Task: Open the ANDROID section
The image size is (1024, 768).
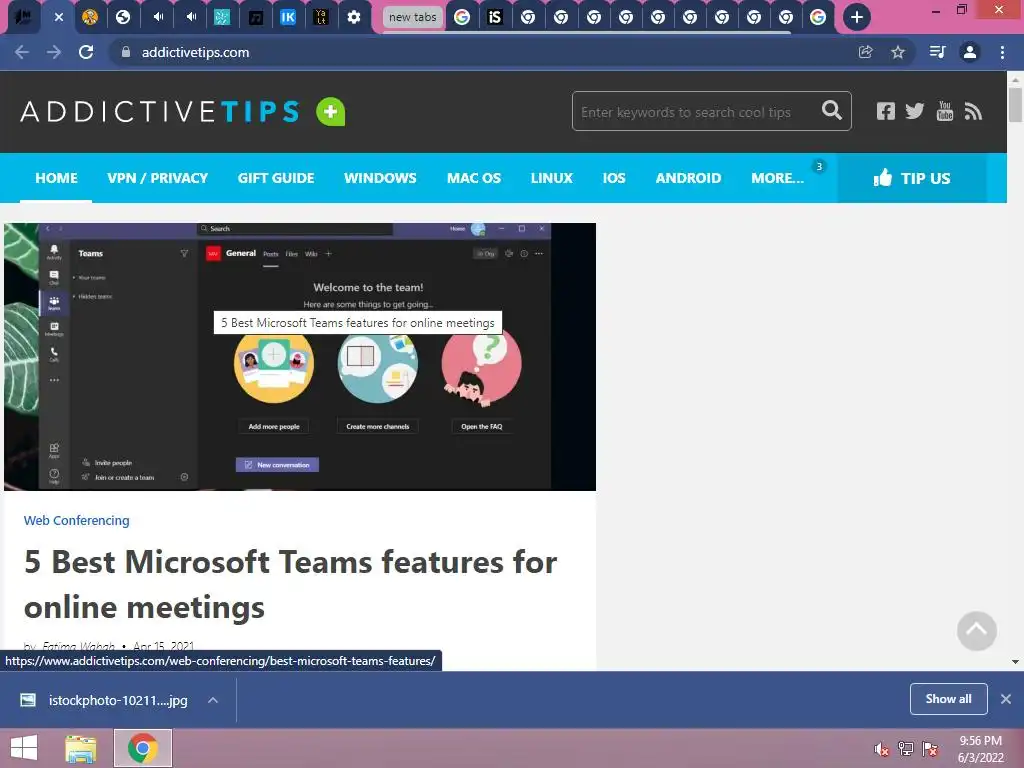Action: tap(688, 178)
